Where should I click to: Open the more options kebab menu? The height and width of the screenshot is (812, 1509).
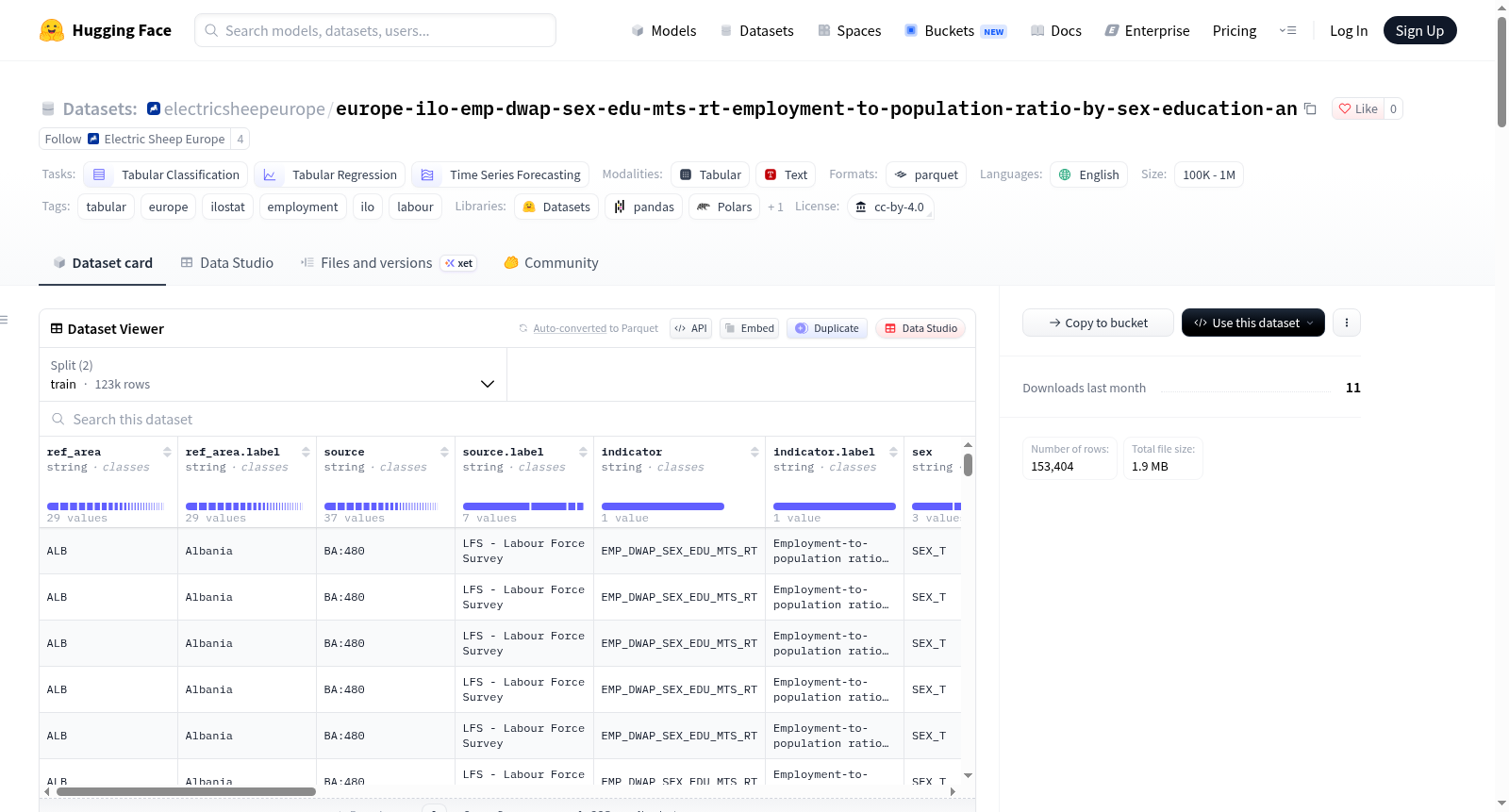pyautogui.click(x=1347, y=323)
